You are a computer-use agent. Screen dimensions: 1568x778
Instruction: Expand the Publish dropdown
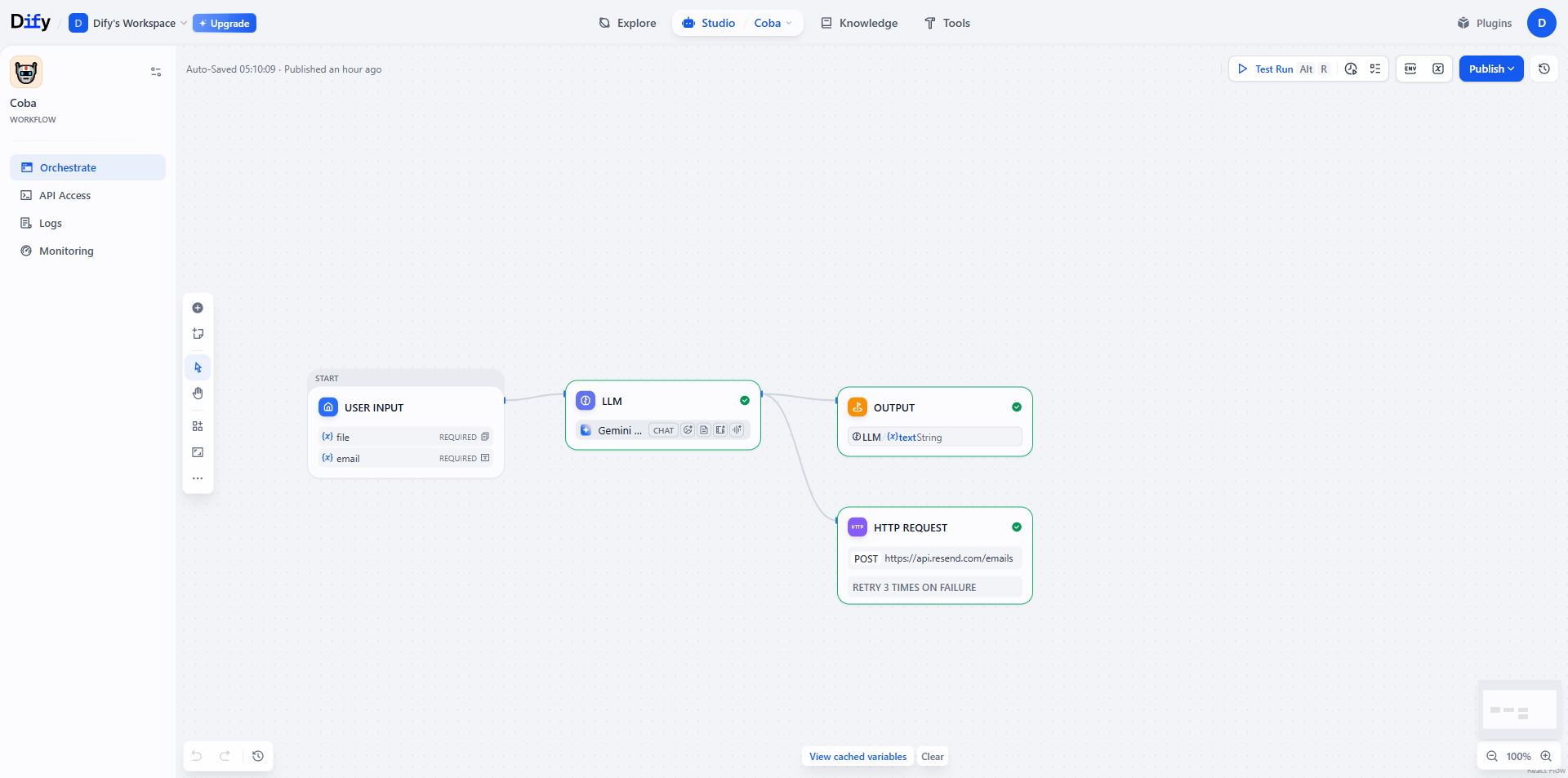tap(1491, 69)
